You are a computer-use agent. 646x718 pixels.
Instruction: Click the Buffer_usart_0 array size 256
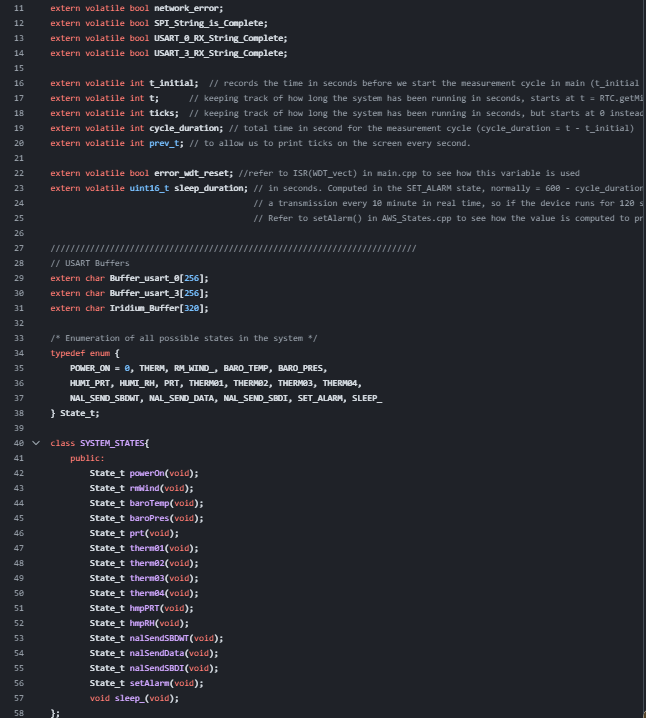pyautogui.click(x=191, y=278)
